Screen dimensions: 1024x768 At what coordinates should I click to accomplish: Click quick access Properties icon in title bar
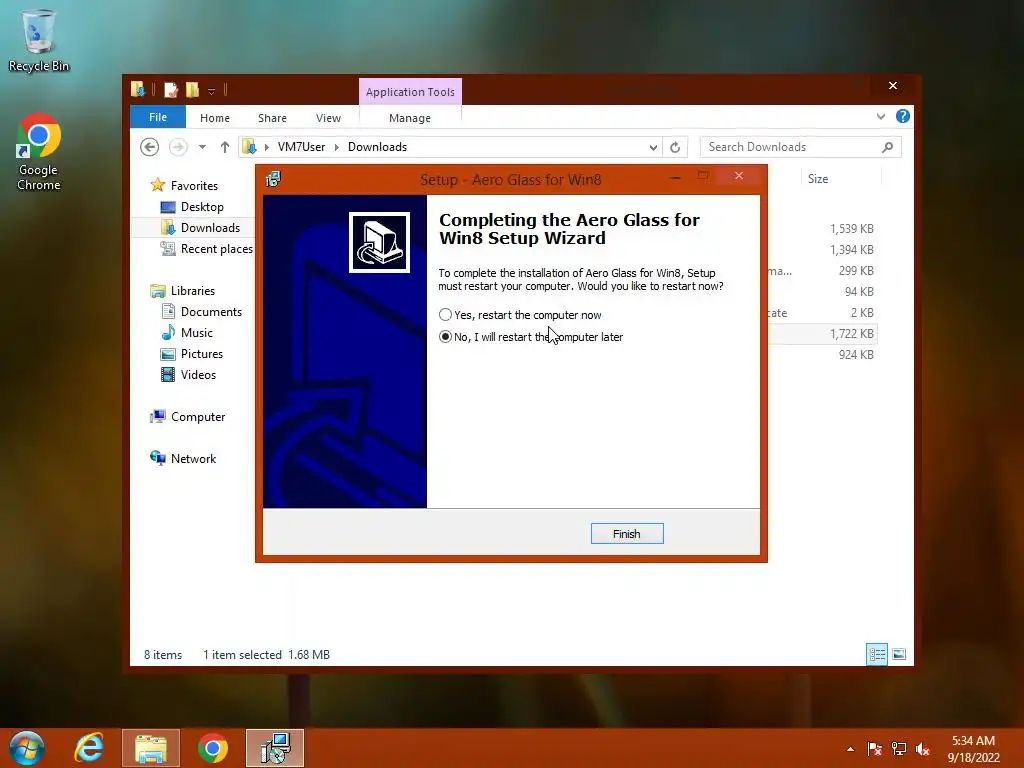coord(171,90)
